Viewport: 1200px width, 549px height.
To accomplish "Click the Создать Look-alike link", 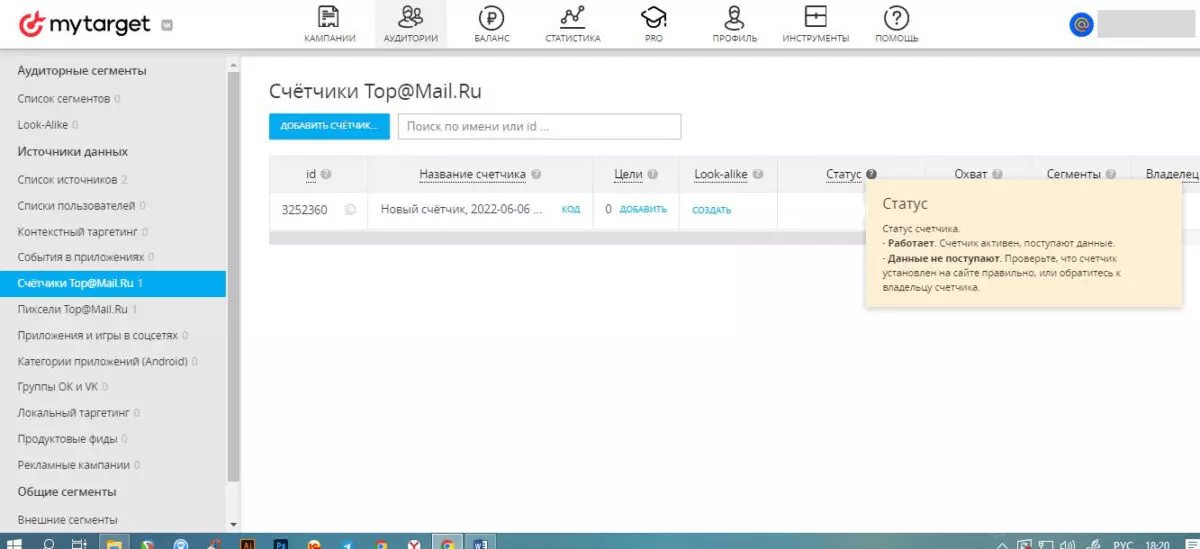I will [x=712, y=210].
